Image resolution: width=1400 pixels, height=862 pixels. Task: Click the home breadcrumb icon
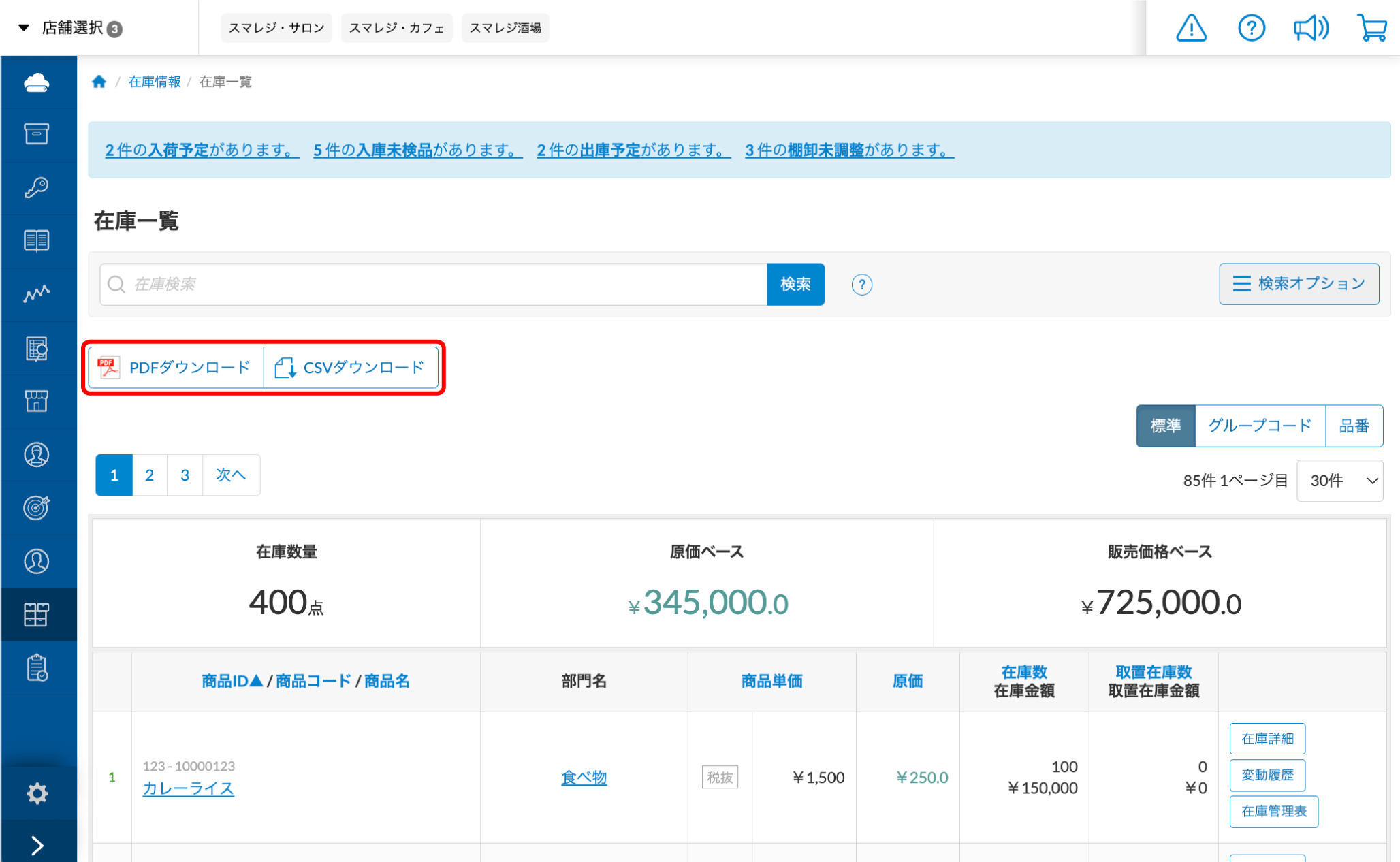pyautogui.click(x=99, y=82)
